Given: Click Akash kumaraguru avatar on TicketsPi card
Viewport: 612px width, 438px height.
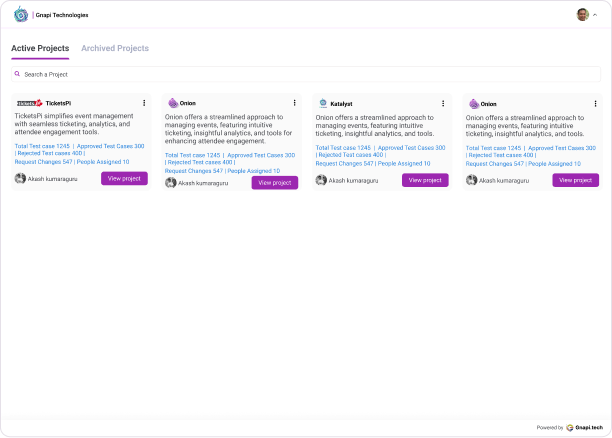Looking at the screenshot, I should 20,178.
